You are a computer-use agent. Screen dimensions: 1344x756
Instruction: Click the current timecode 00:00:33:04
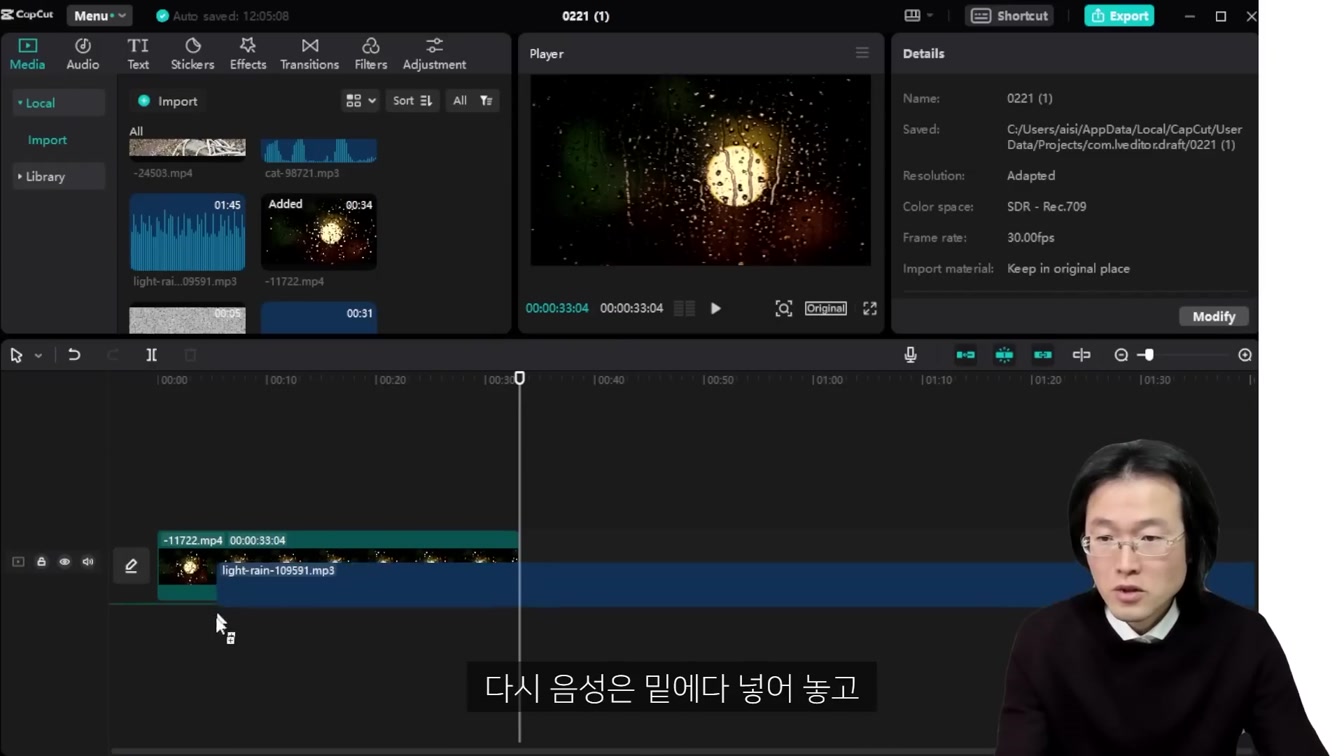point(557,308)
